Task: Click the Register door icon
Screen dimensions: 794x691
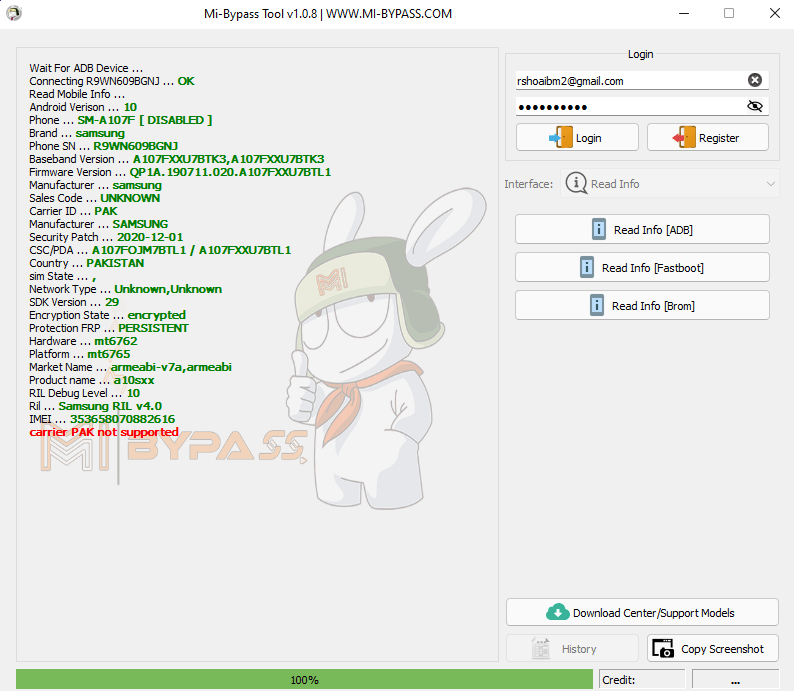Action: 685,138
